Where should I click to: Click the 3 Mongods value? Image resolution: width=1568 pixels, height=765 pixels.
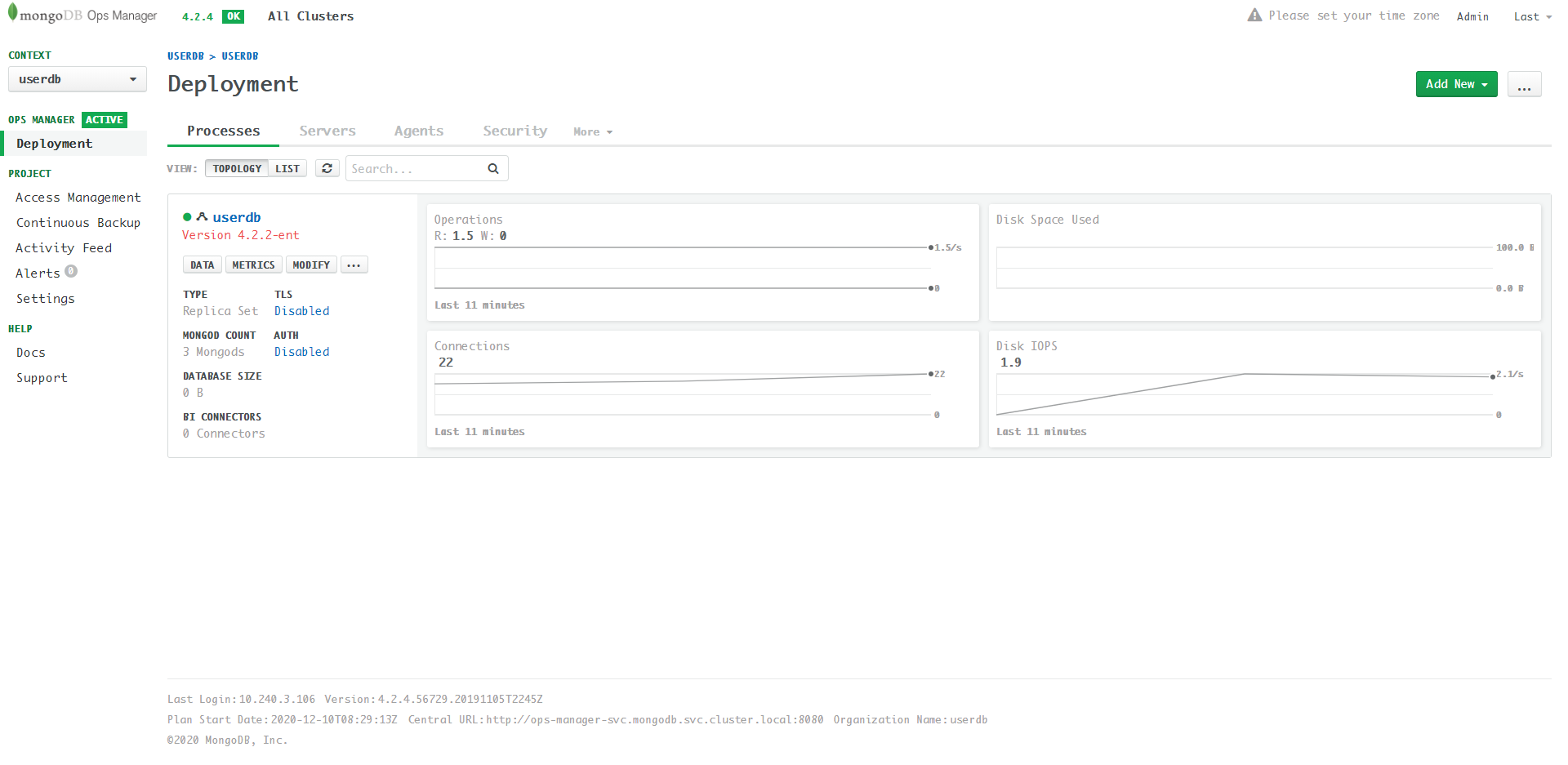[213, 352]
